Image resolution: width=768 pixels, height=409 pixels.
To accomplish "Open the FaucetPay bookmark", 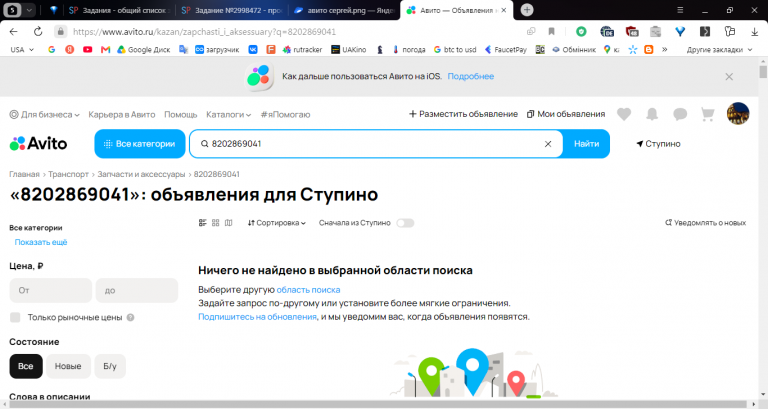I will point(505,49).
